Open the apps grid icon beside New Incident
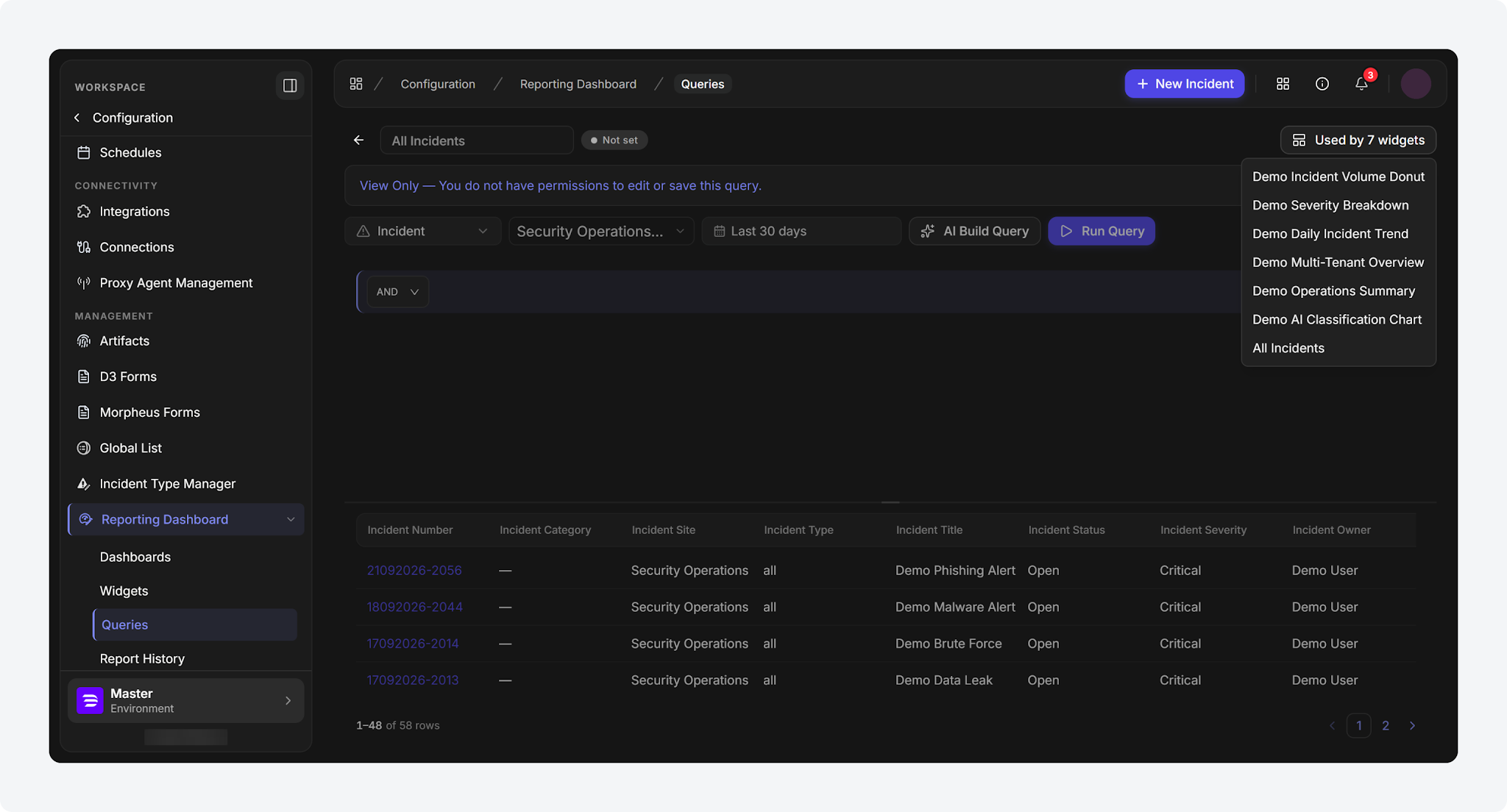Viewport: 1507px width, 812px height. click(x=1283, y=84)
